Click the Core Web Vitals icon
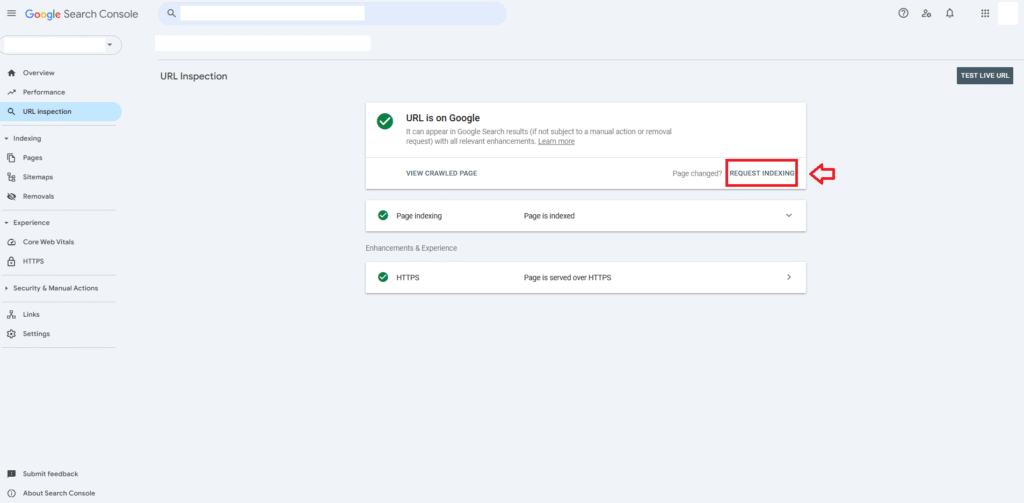The width and height of the screenshot is (1024, 503). [11, 242]
